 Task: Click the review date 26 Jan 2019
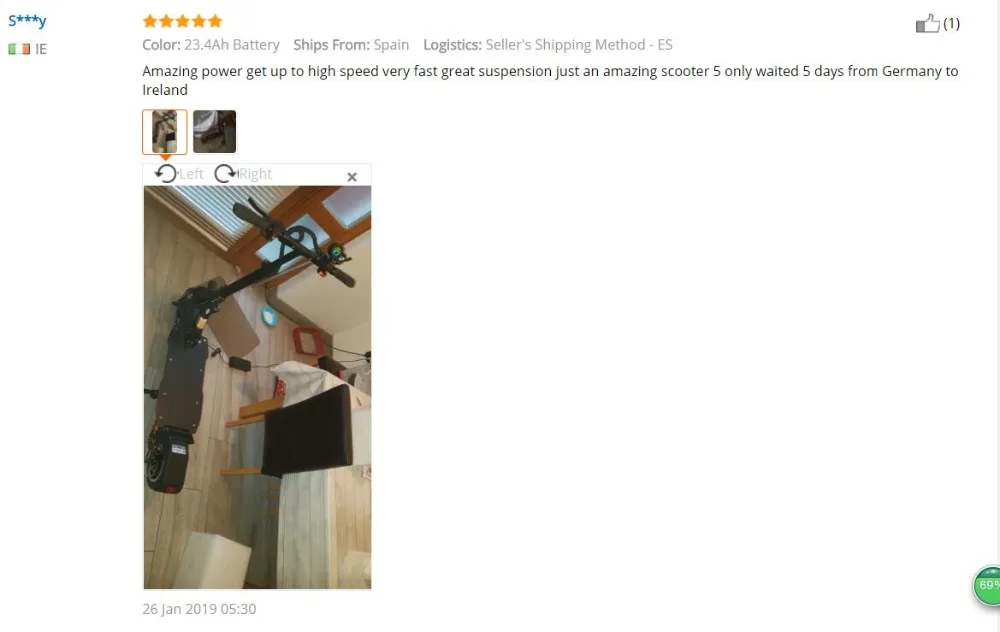199,609
